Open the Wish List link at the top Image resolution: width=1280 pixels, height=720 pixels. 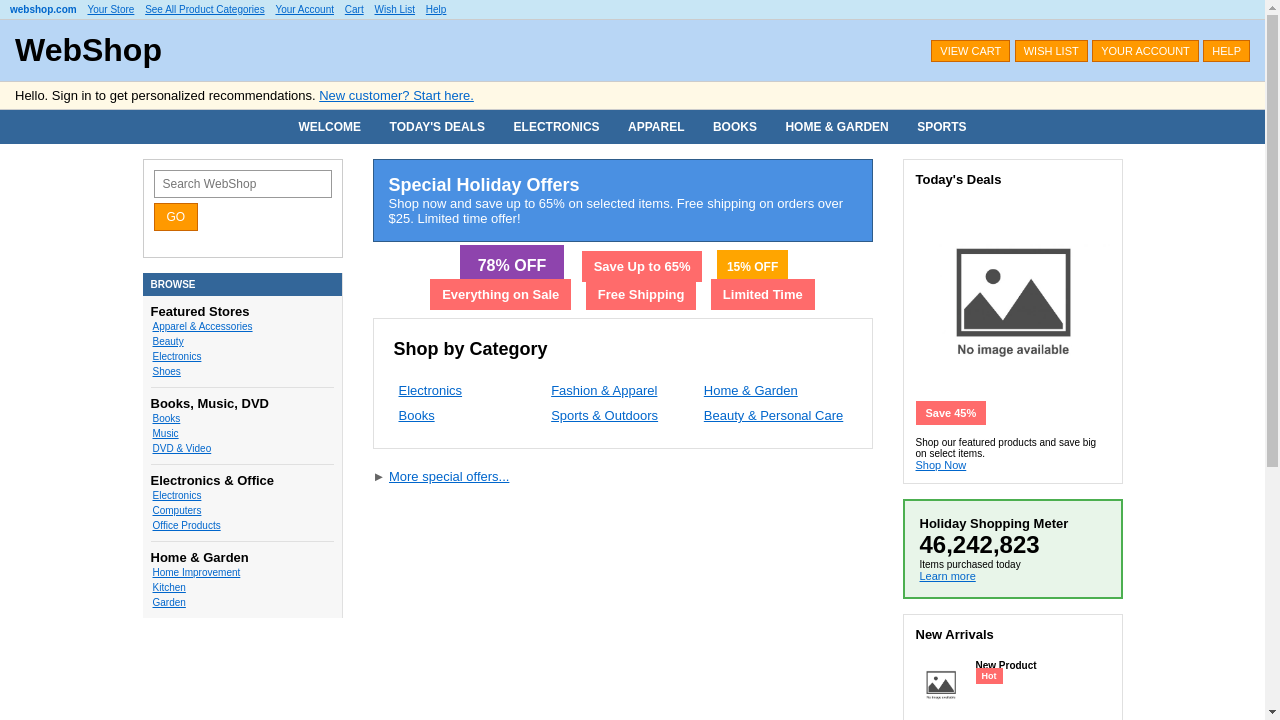pos(394,9)
